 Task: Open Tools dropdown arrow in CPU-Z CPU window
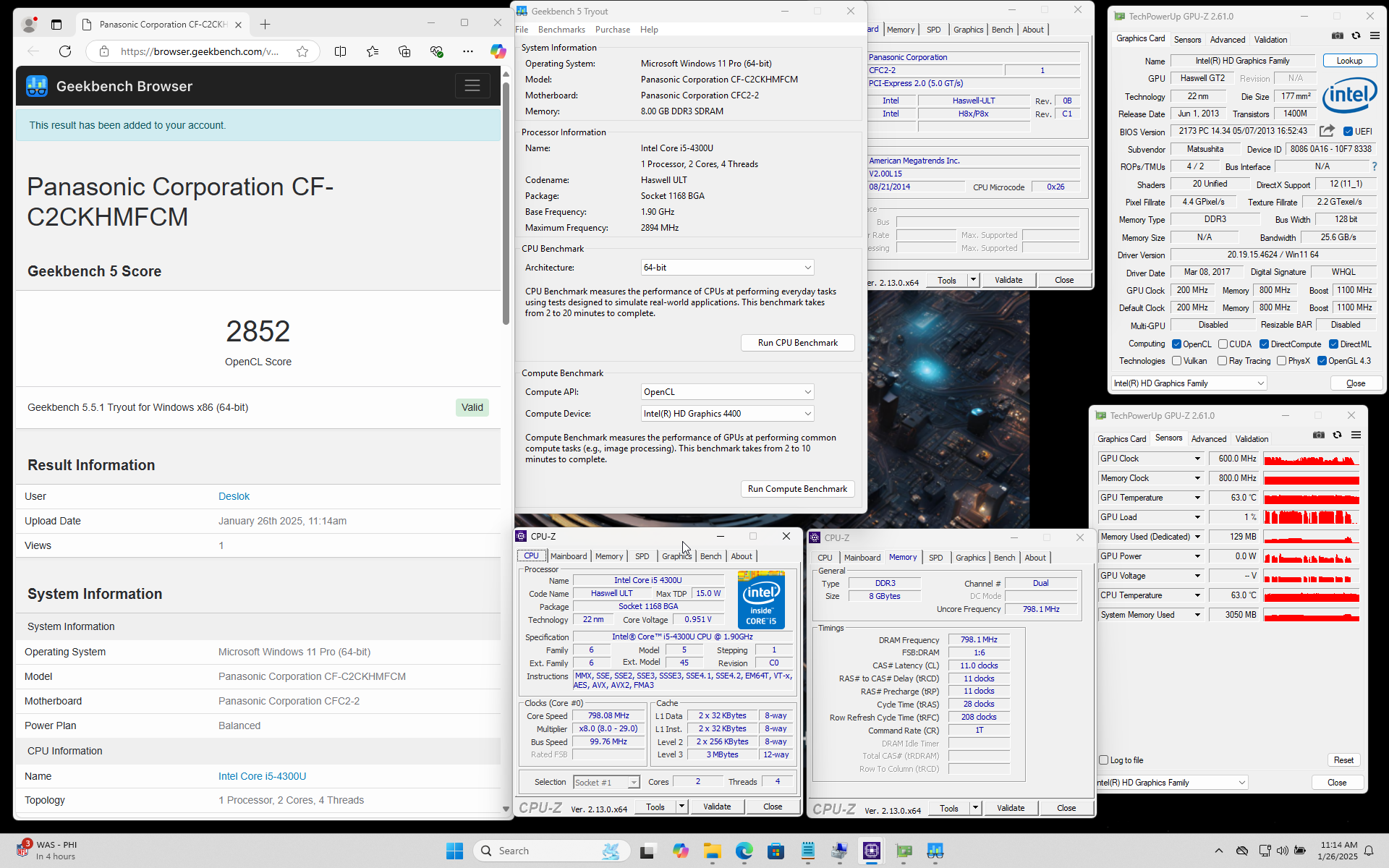pos(681,807)
